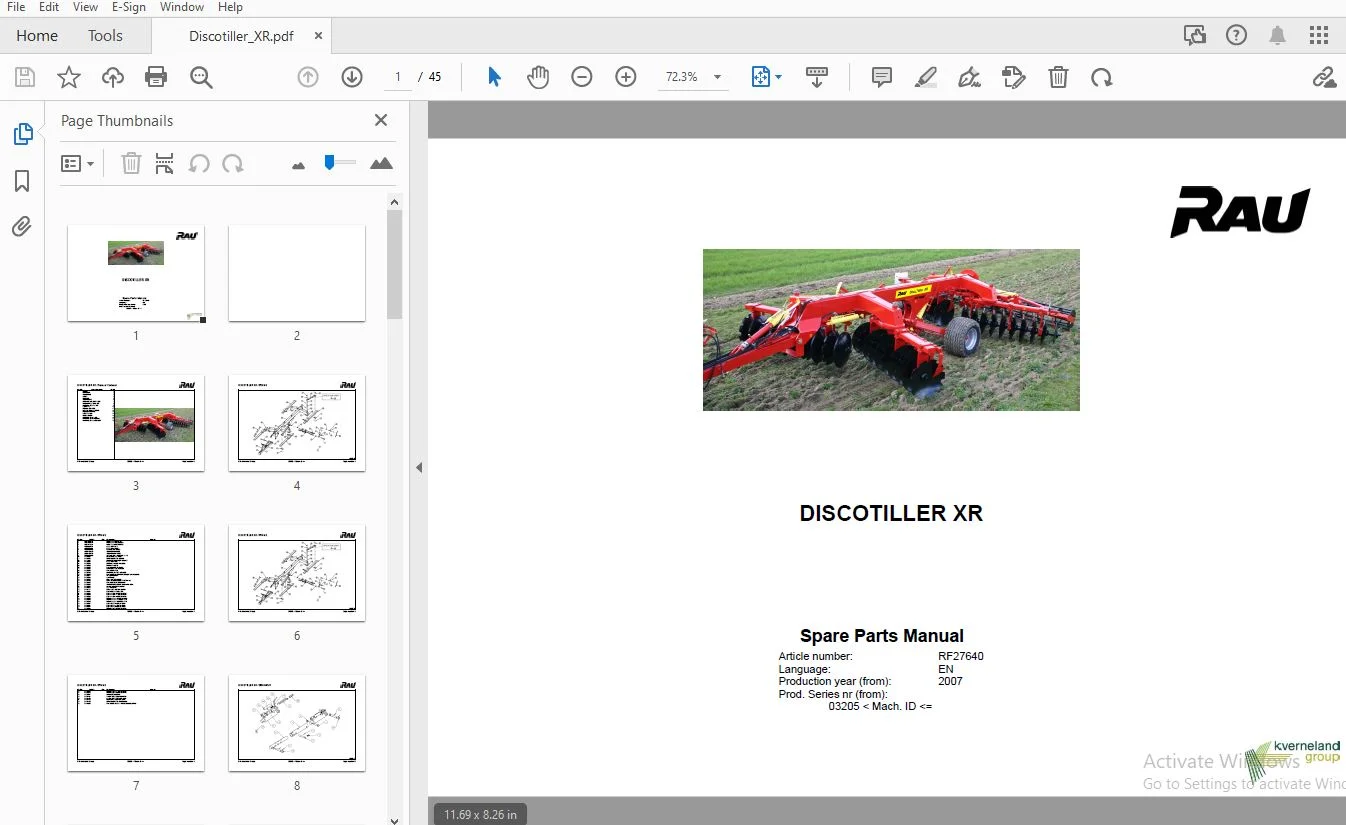The height and width of the screenshot is (825, 1346).
Task: Click the scrolling mode keyboard icon
Action: pyautogui.click(x=817, y=77)
